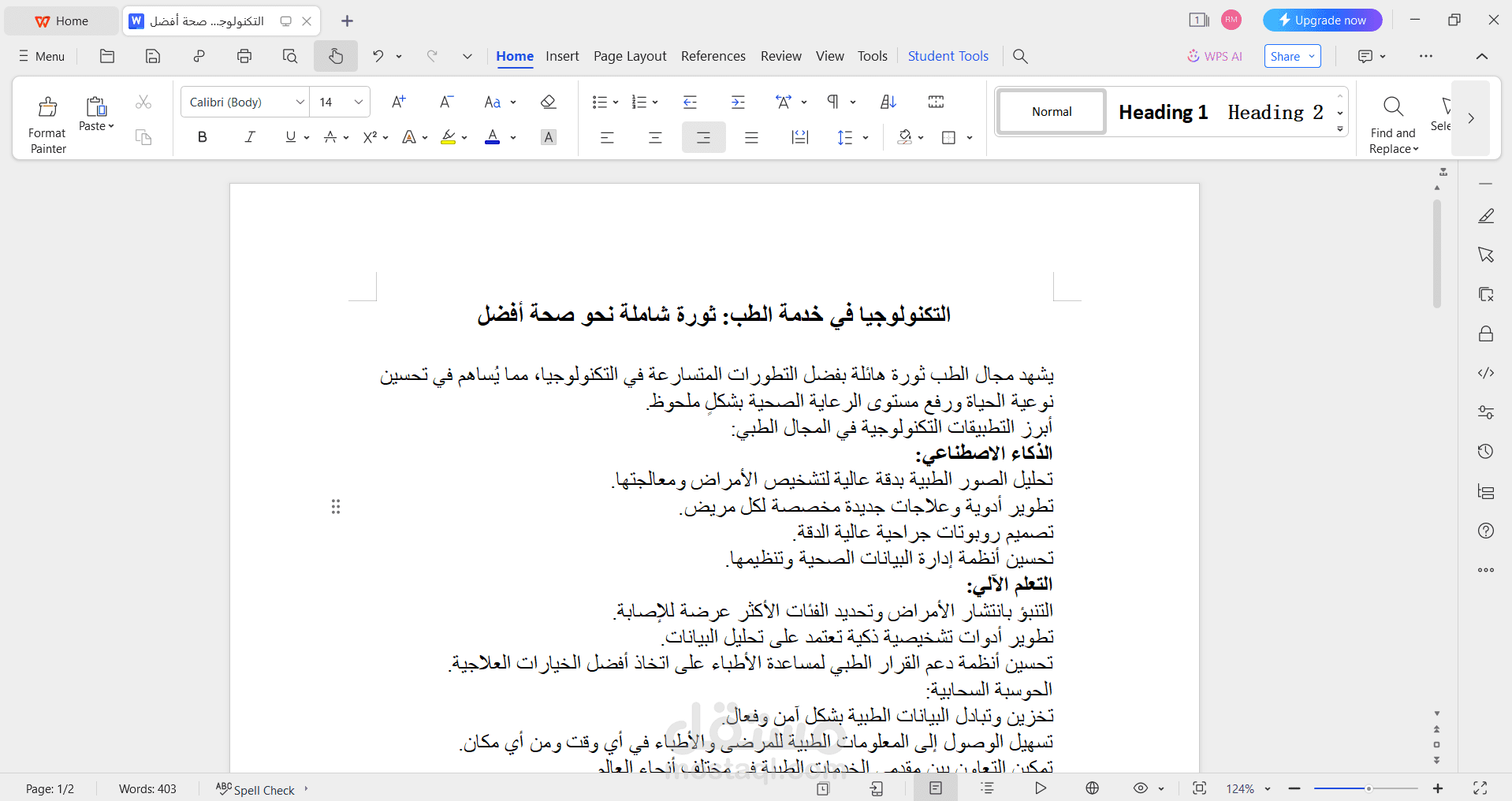Expand the Paste options arrow
This screenshot has width=1512, height=801.
click(111, 126)
